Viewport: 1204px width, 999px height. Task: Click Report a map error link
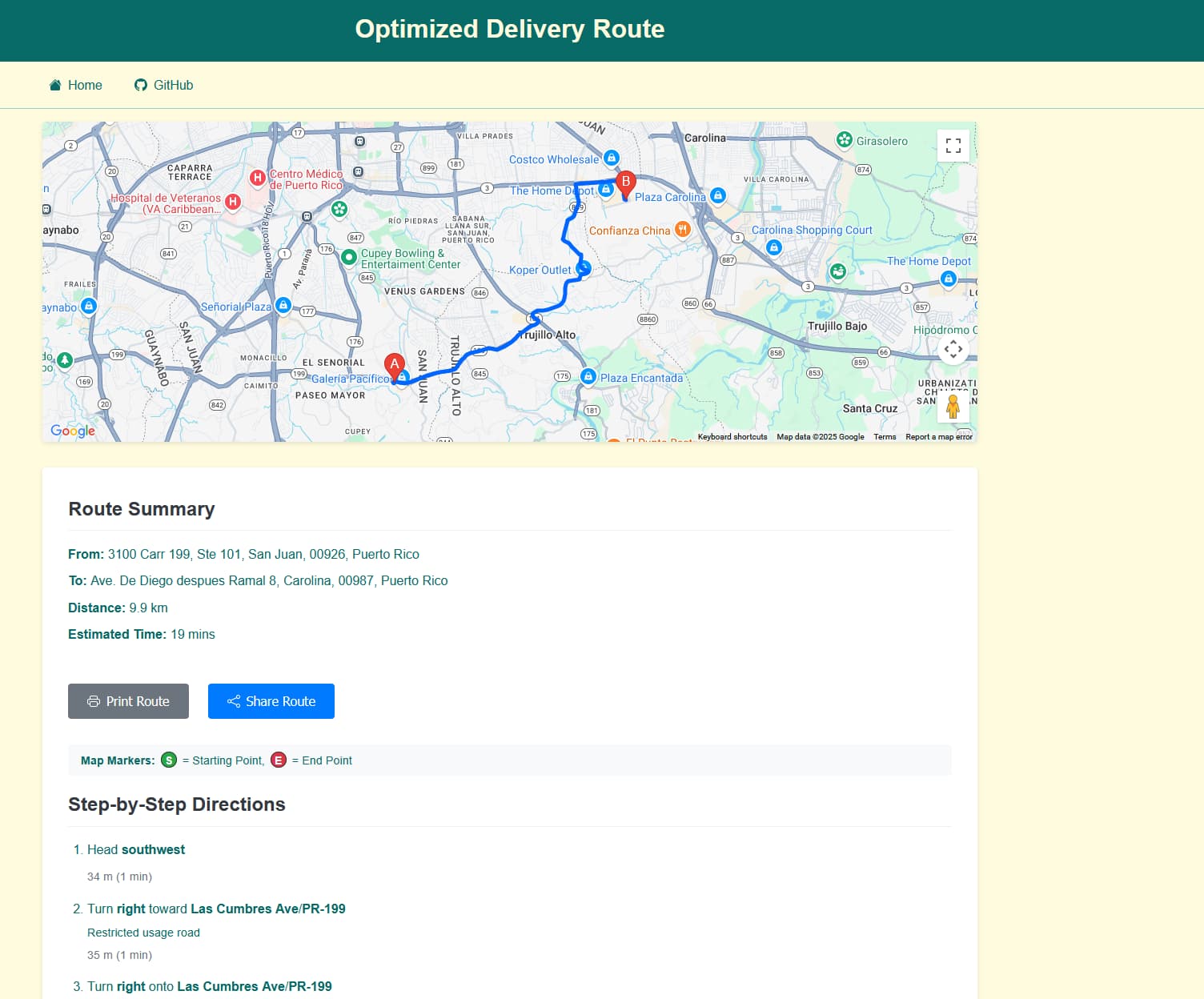[x=939, y=437]
